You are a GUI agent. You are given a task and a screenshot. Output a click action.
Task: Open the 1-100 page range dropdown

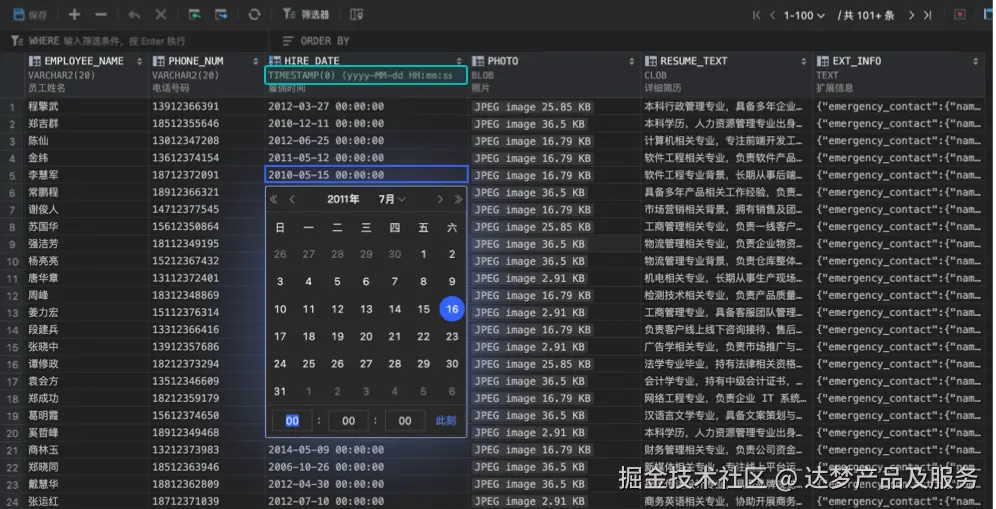pos(804,15)
